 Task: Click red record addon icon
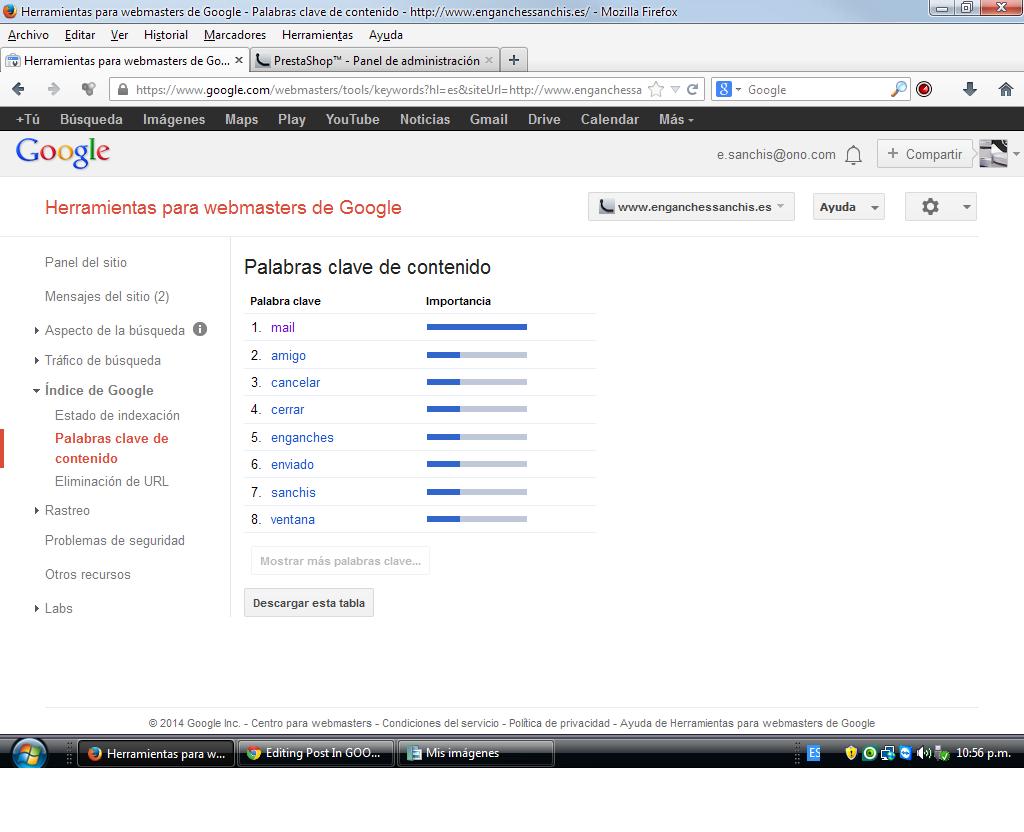pos(924,89)
